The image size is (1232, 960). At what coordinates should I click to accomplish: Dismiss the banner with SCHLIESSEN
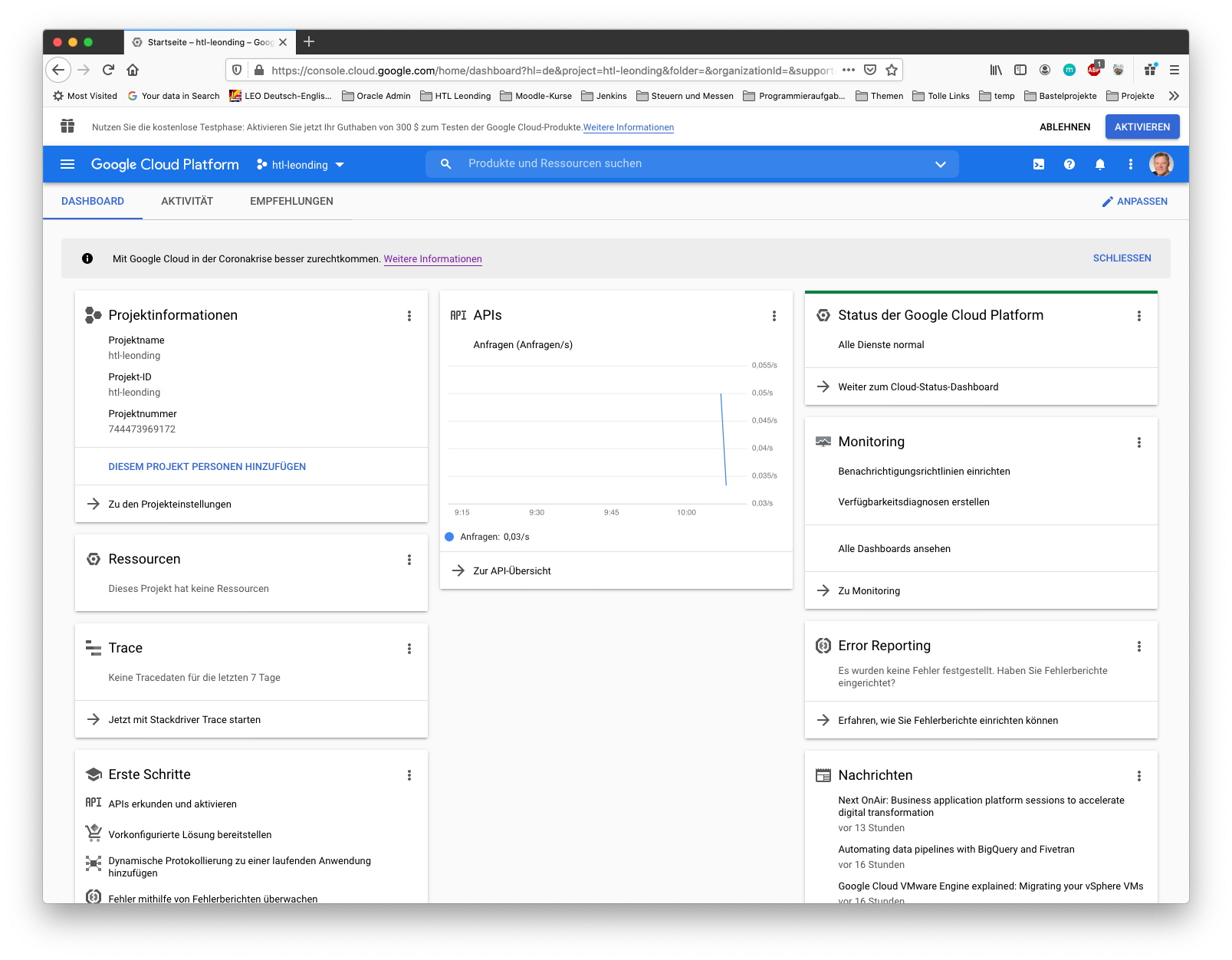click(1122, 258)
